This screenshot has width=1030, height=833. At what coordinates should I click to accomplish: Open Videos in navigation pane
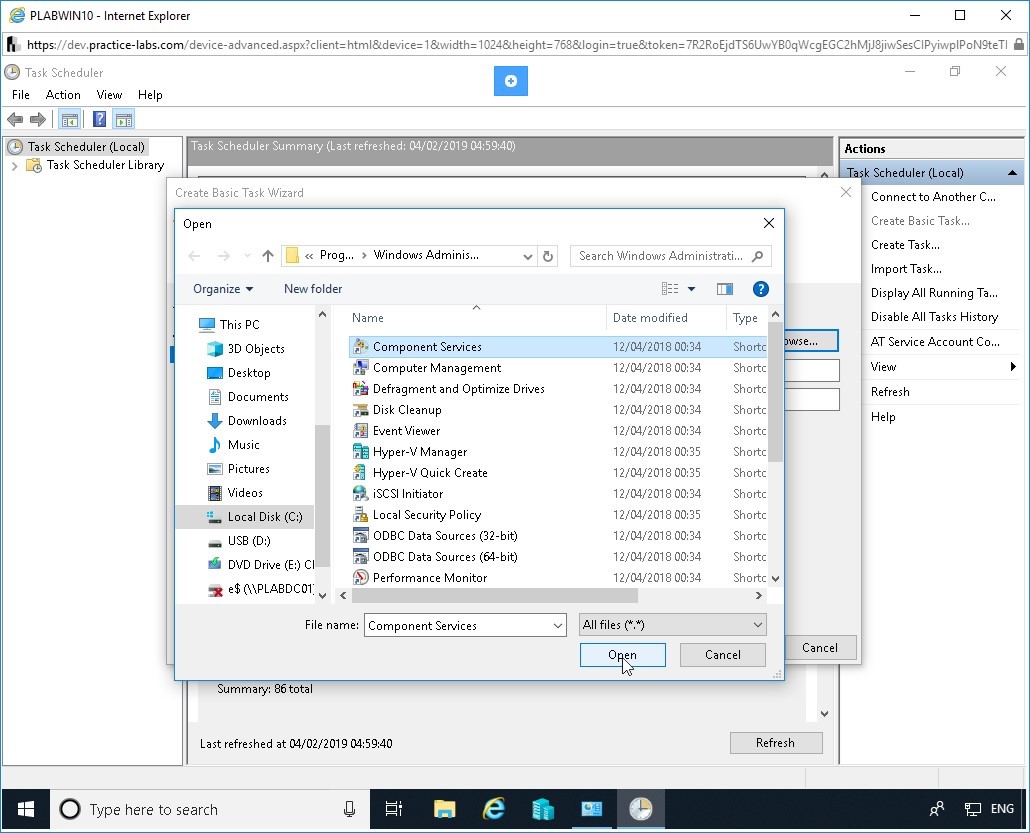(x=235, y=493)
